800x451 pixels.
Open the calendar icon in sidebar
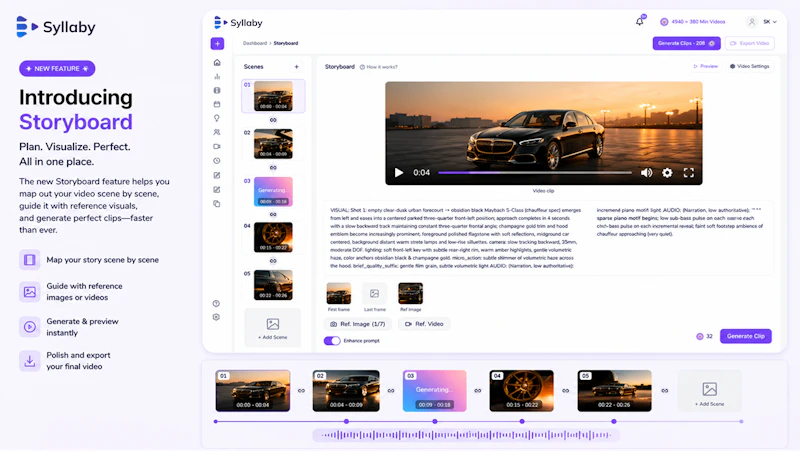[217, 104]
